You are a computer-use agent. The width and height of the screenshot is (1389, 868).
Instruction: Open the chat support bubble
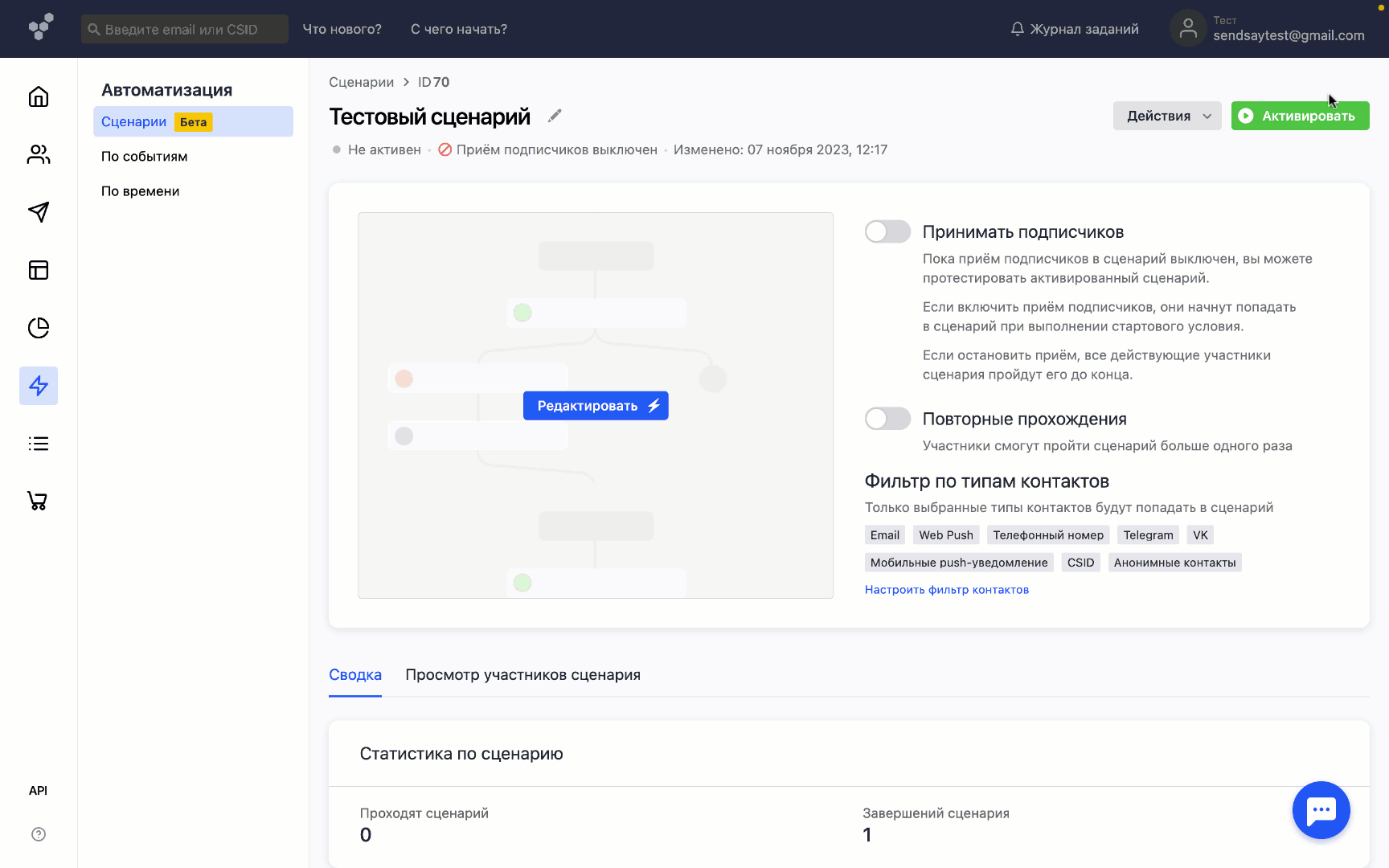point(1321,810)
